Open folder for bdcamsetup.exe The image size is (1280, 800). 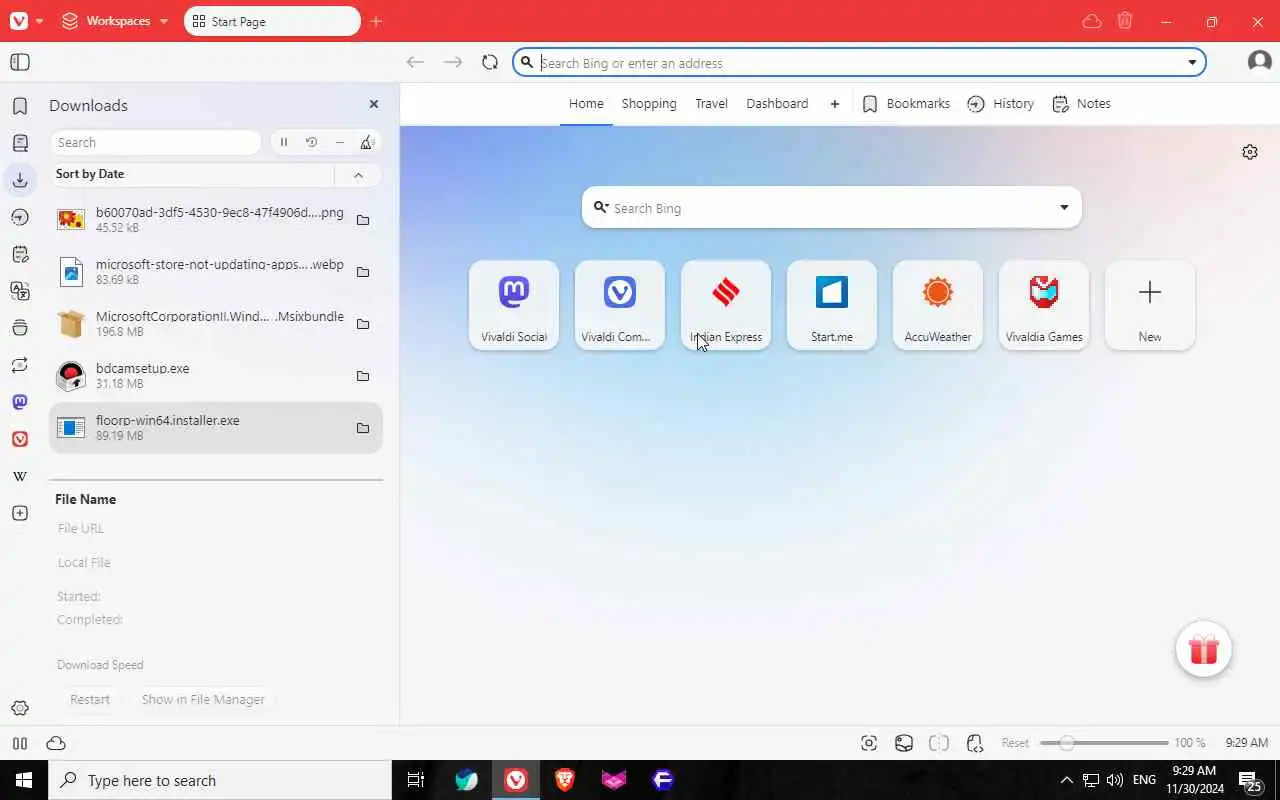coord(363,376)
